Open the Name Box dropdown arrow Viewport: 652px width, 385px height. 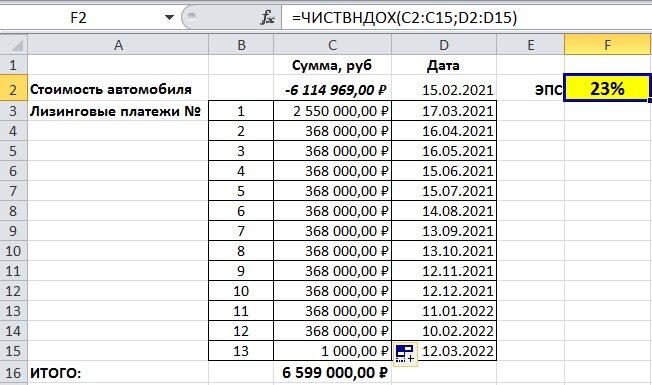click(169, 18)
